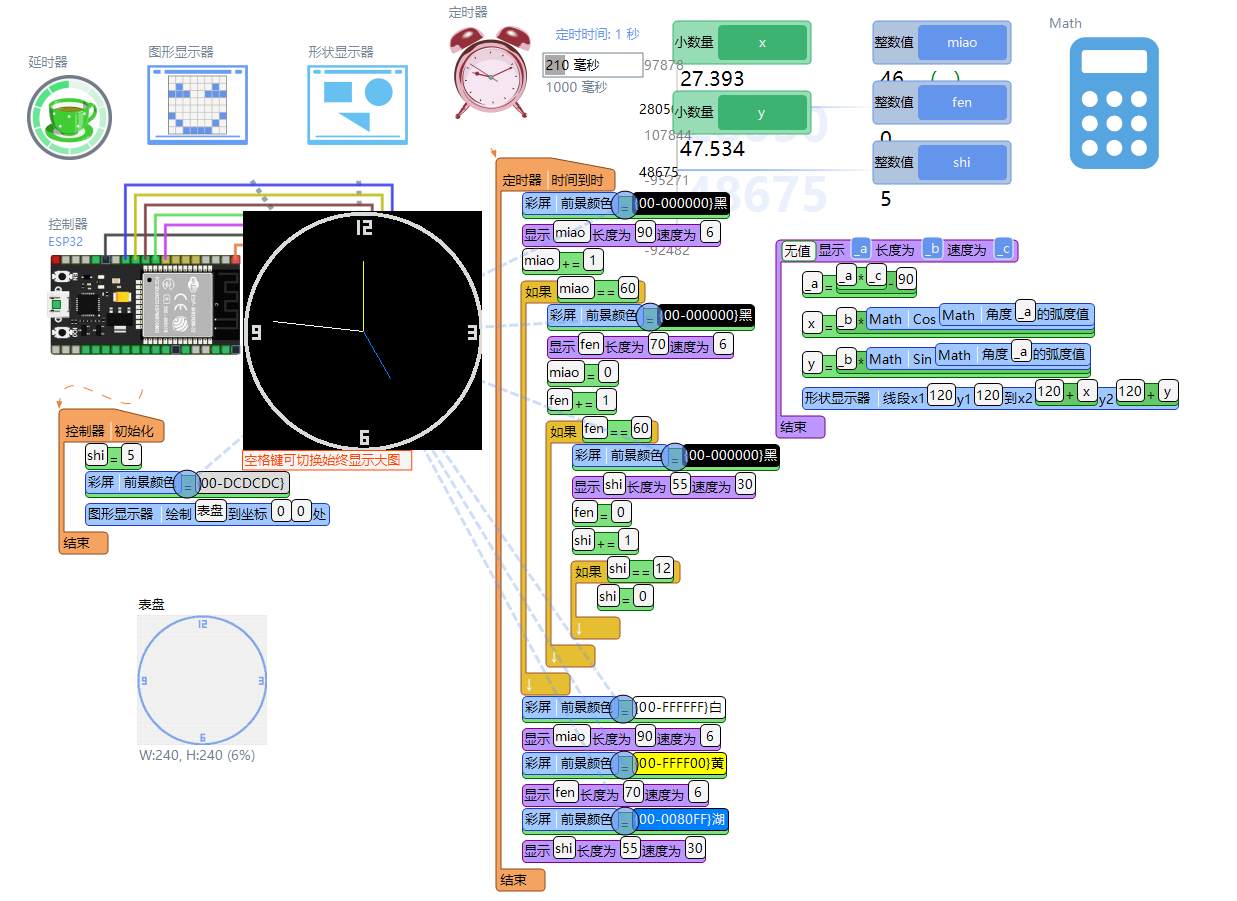Select the 图形显示器 graphic display icon

tap(197, 104)
